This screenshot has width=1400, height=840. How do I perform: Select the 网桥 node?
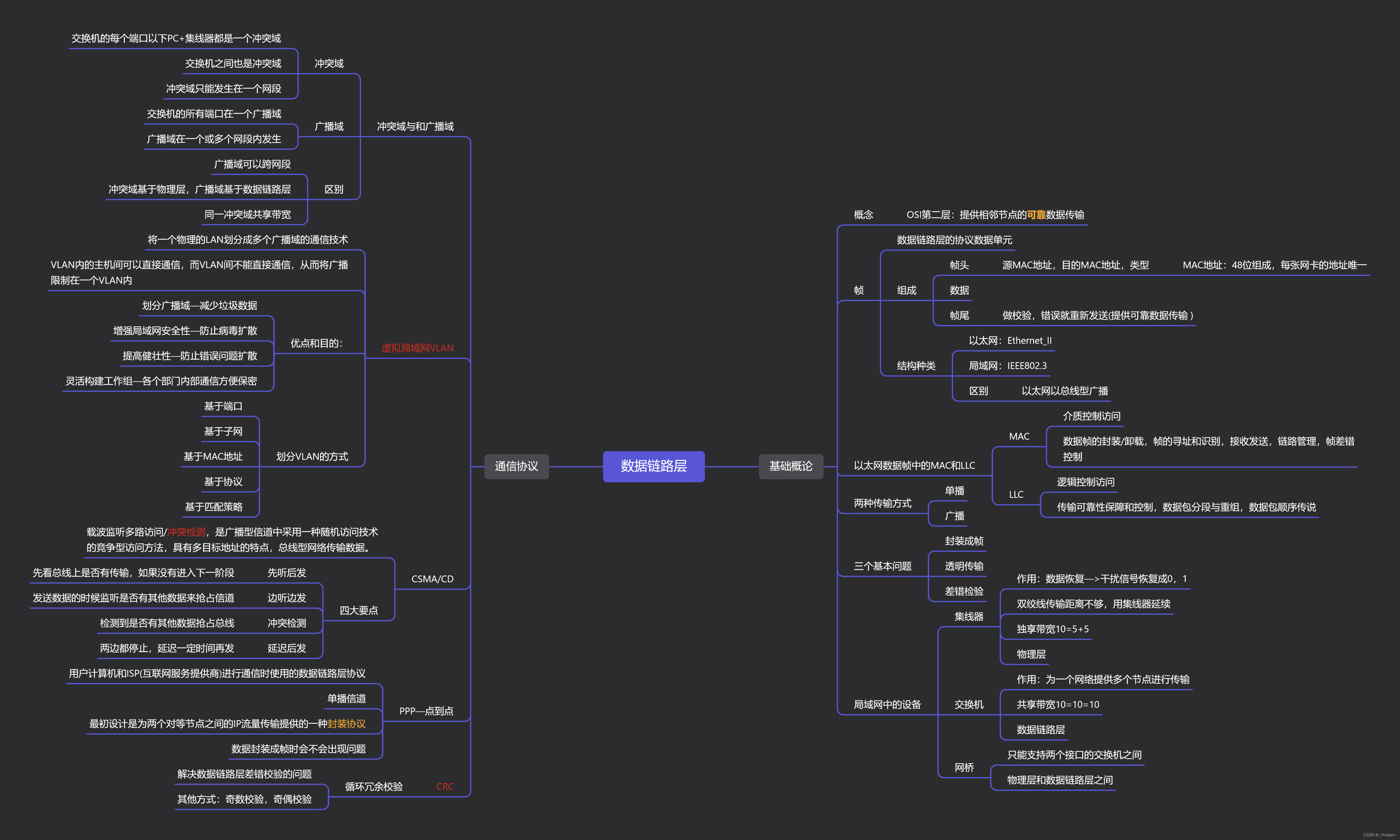[x=964, y=768]
